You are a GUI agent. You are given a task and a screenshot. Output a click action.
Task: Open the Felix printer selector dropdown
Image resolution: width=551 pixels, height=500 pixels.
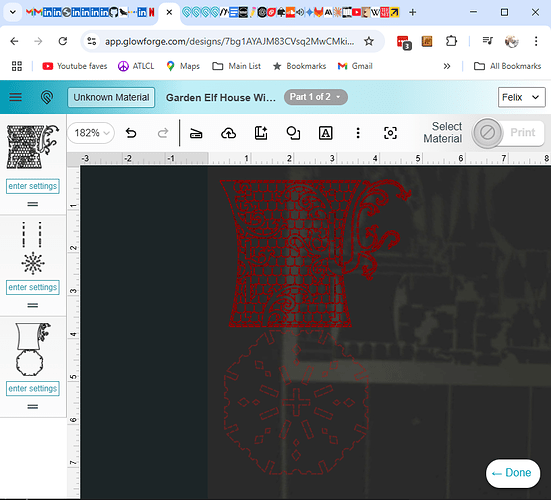coord(521,97)
